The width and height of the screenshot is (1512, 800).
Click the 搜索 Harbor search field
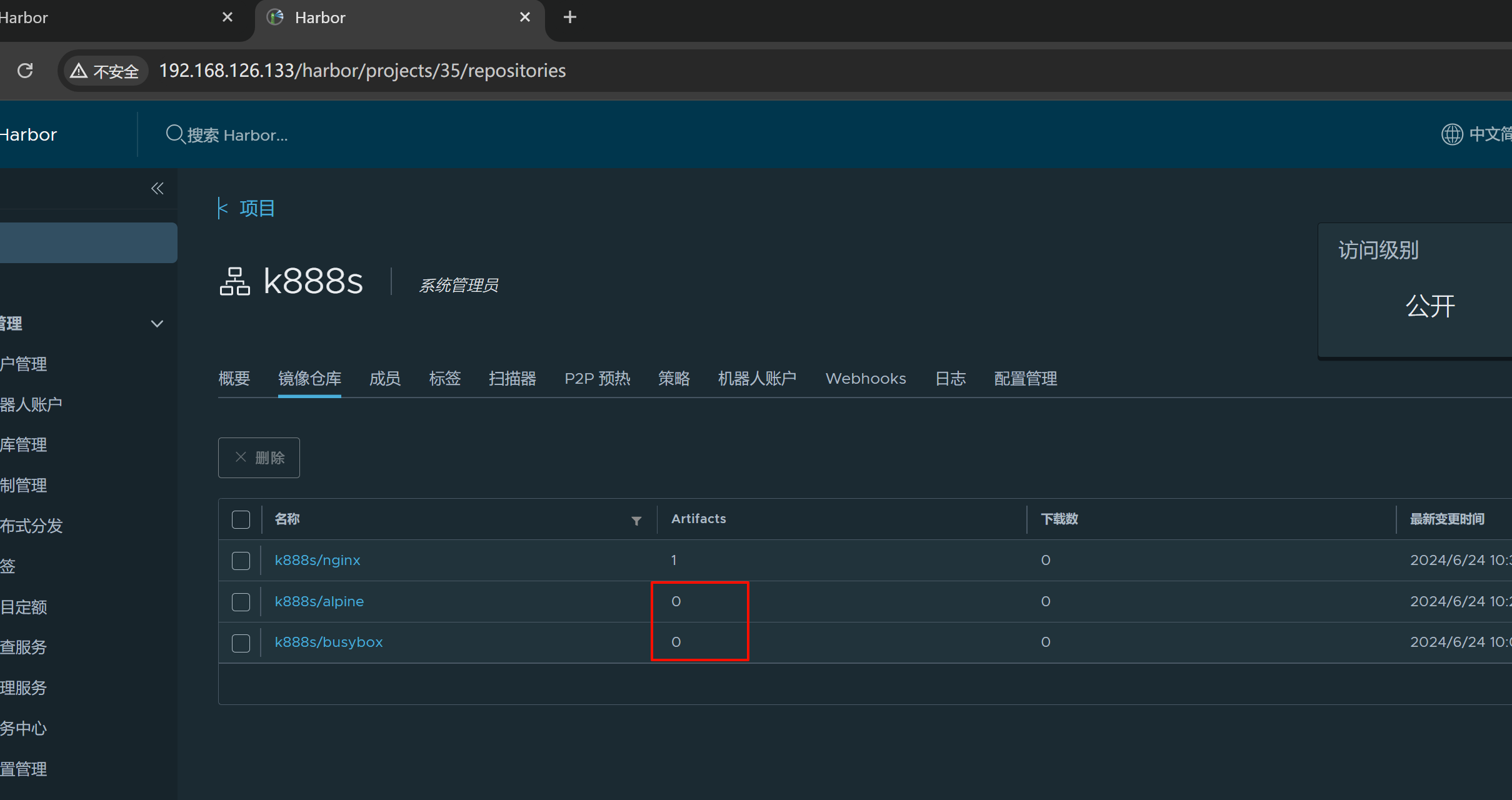point(238,135)
